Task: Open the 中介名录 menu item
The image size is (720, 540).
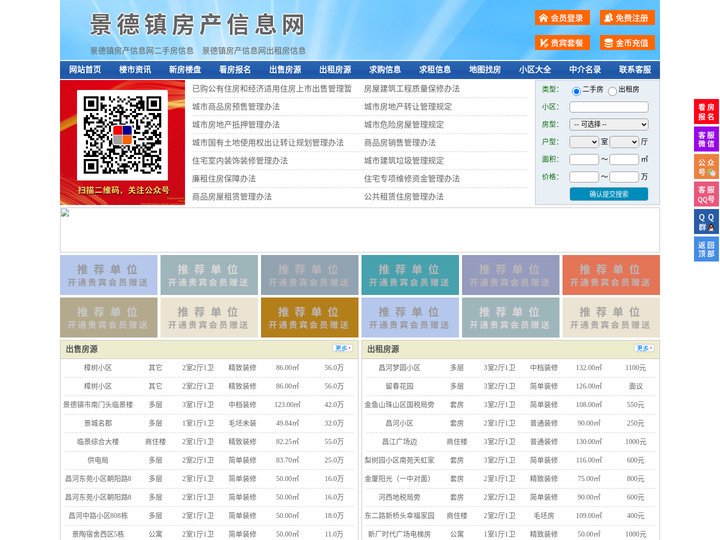Action: coord(585,70)
